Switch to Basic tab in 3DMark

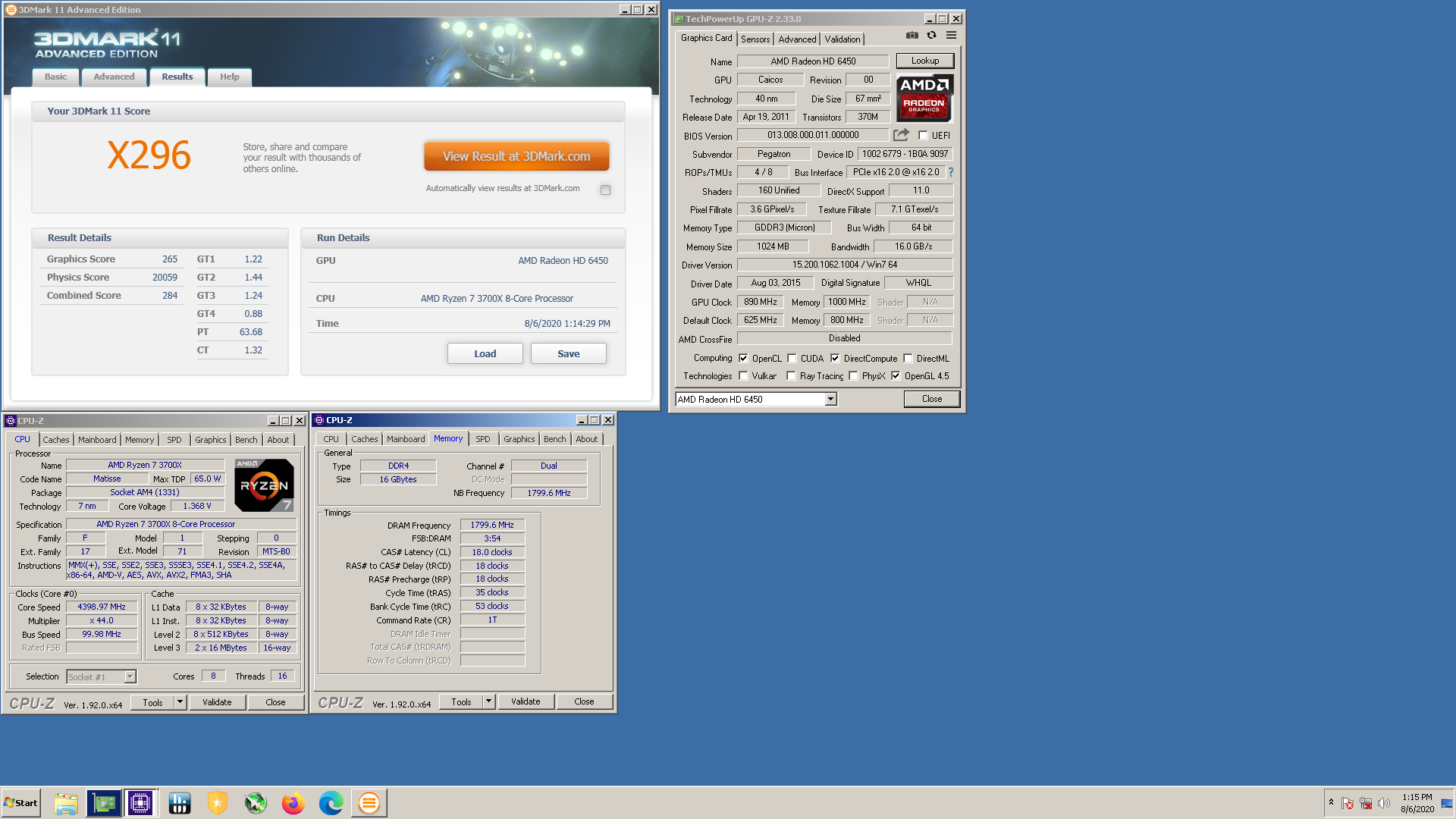tap(55, 77)
